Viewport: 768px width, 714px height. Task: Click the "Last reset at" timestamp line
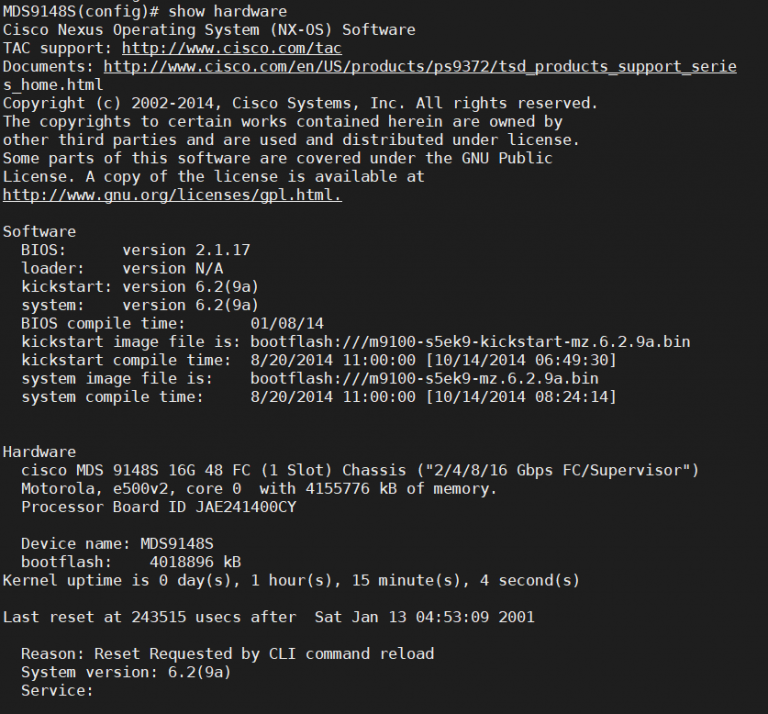coord(268,617)
